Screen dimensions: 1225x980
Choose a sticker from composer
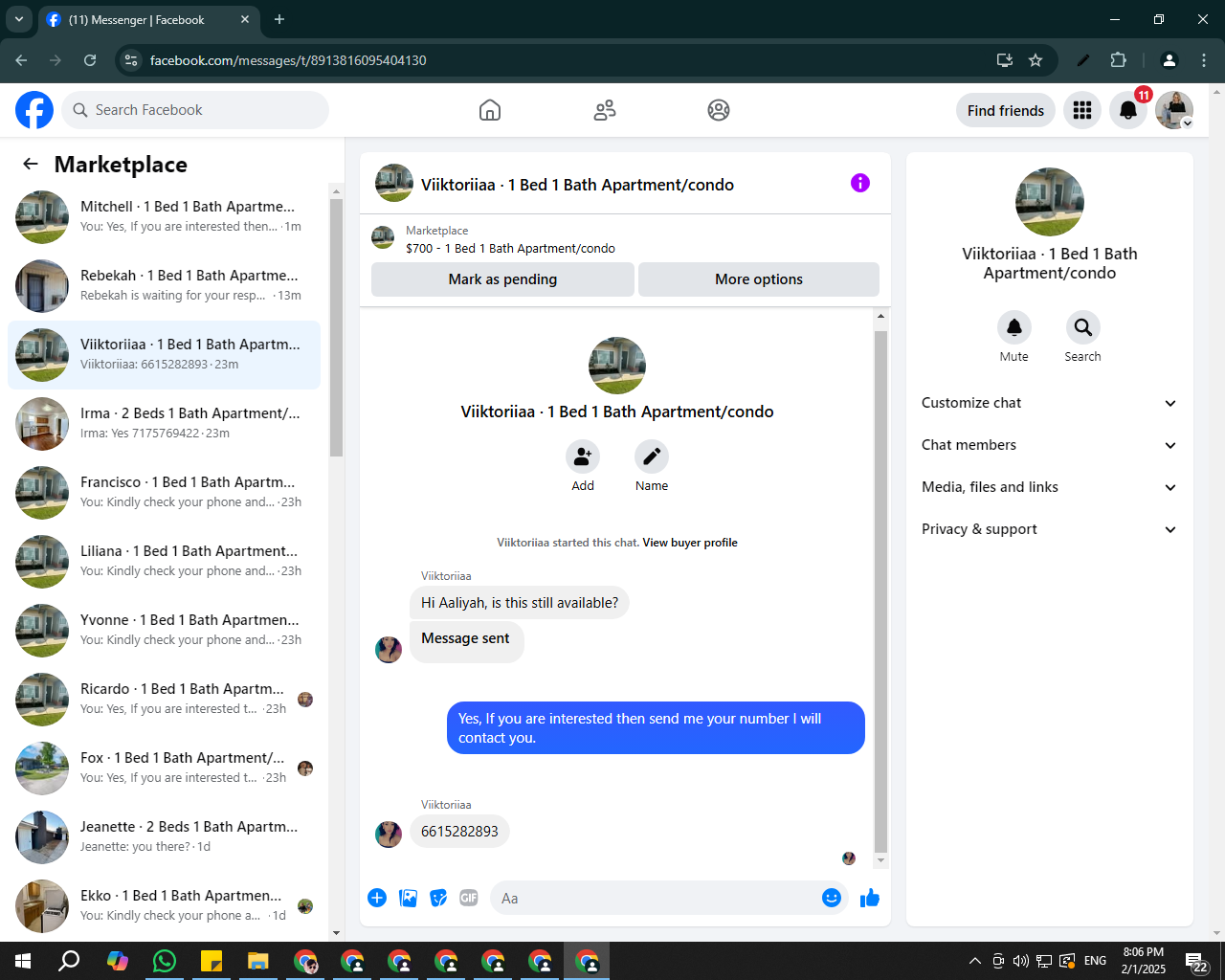pyautogui.click(x=438, y=898)
